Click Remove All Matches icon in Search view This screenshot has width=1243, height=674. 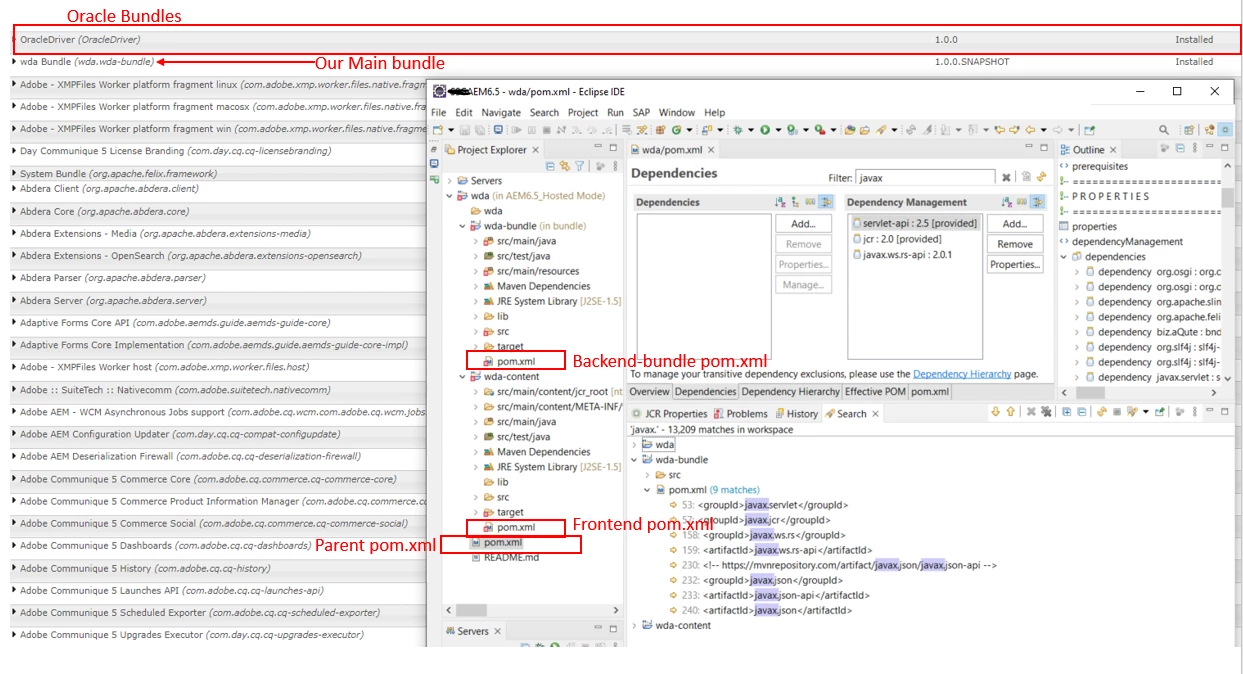tap(1046, 412)
